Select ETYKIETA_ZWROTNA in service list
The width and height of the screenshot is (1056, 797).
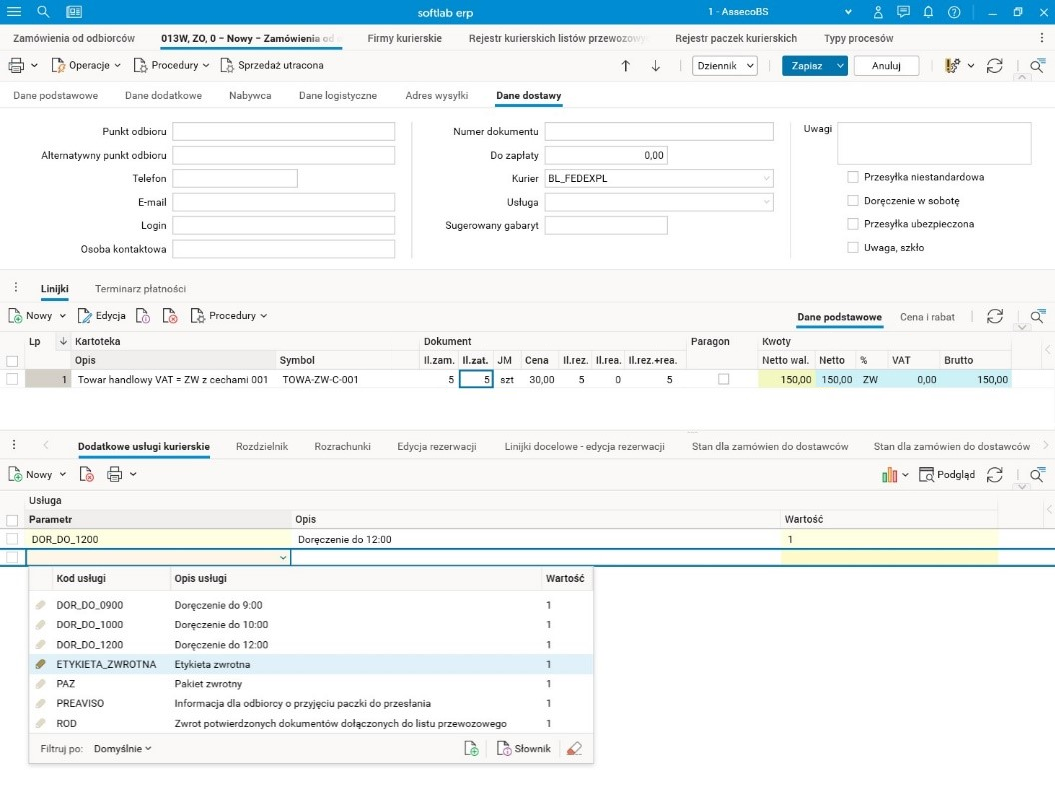pos(311,664)
